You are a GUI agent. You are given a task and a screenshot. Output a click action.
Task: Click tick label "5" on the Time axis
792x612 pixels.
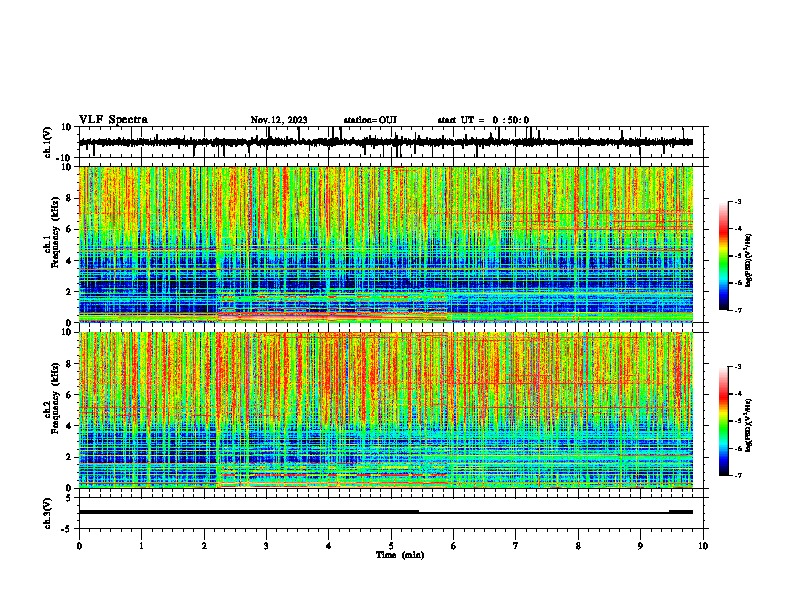click(x=391, y=546)
